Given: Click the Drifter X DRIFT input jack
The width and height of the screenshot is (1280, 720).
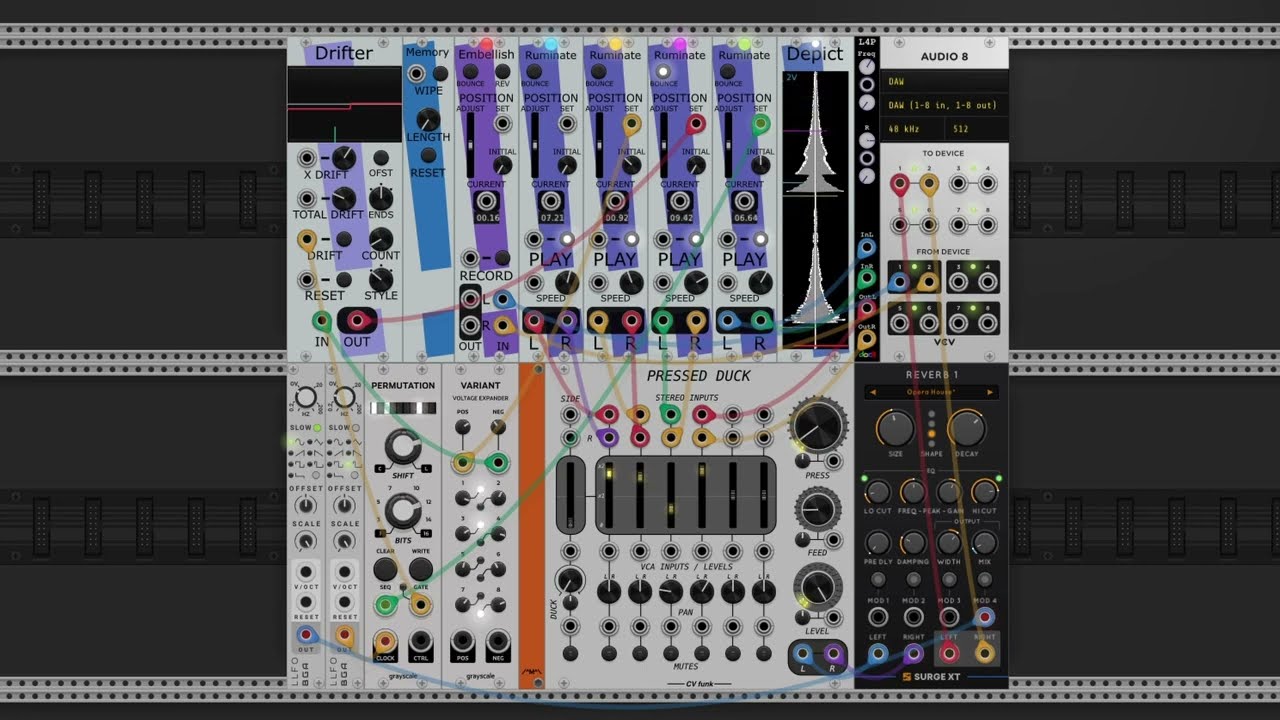Looking at the screenshot, I should click(308, 159).
